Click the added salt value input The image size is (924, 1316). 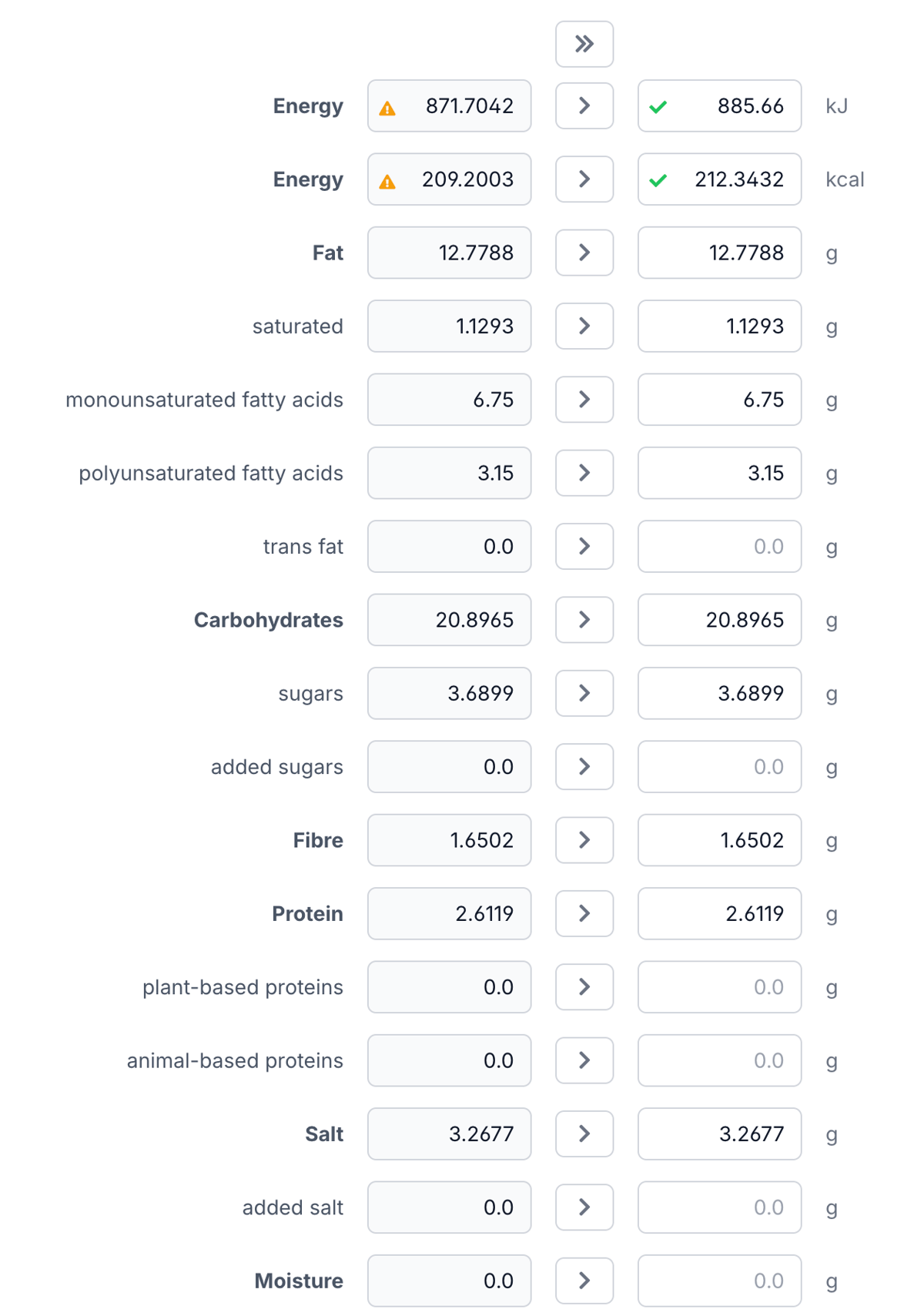(x=449, y=1207)
